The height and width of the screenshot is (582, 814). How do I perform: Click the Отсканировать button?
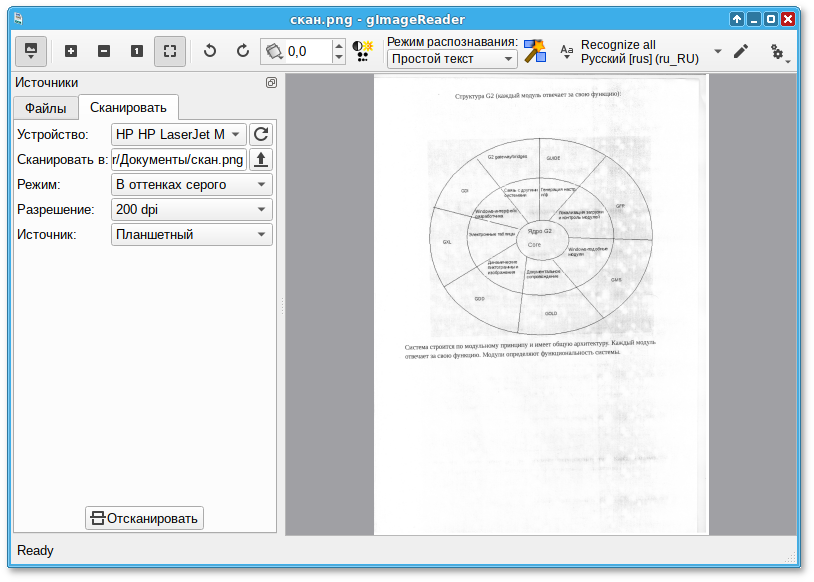point(144,518)
